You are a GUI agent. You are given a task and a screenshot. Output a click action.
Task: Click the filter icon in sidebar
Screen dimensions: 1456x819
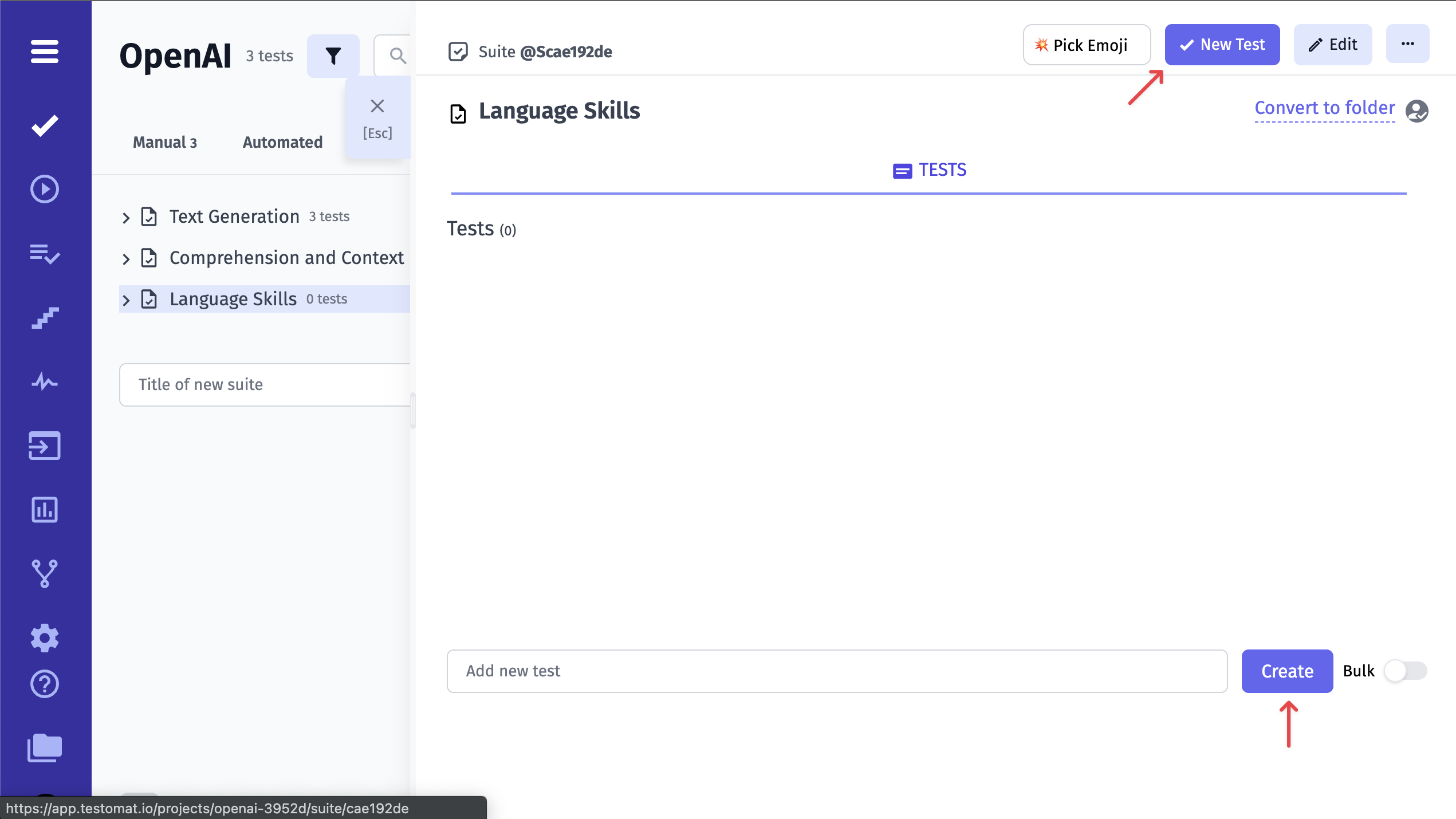click(x=333, y=55)
